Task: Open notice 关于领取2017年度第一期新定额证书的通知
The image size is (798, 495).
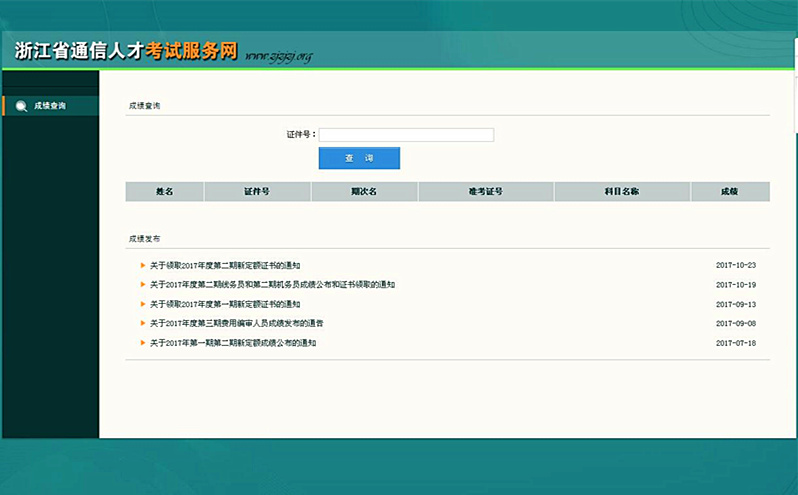Action: 225,303
